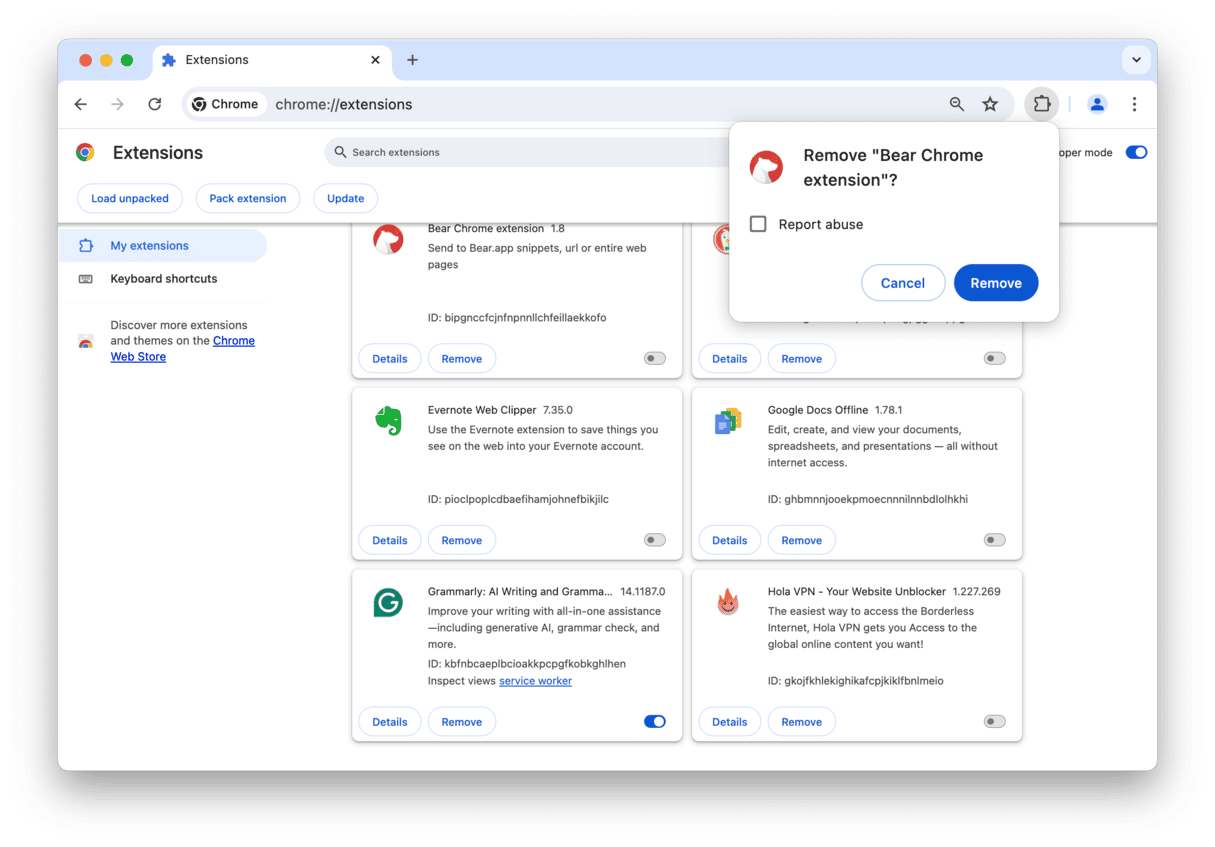Remove the Grammarly extension
The height and width of the screenshot is (847, 1215).
(462, 721)
